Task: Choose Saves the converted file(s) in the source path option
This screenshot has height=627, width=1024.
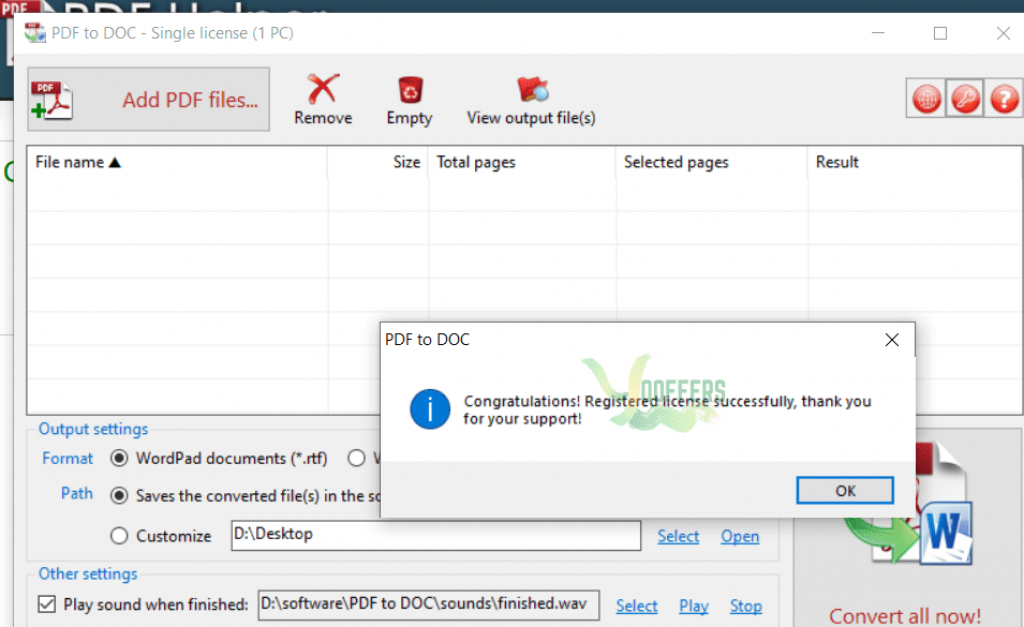Action: coord(119,496)
